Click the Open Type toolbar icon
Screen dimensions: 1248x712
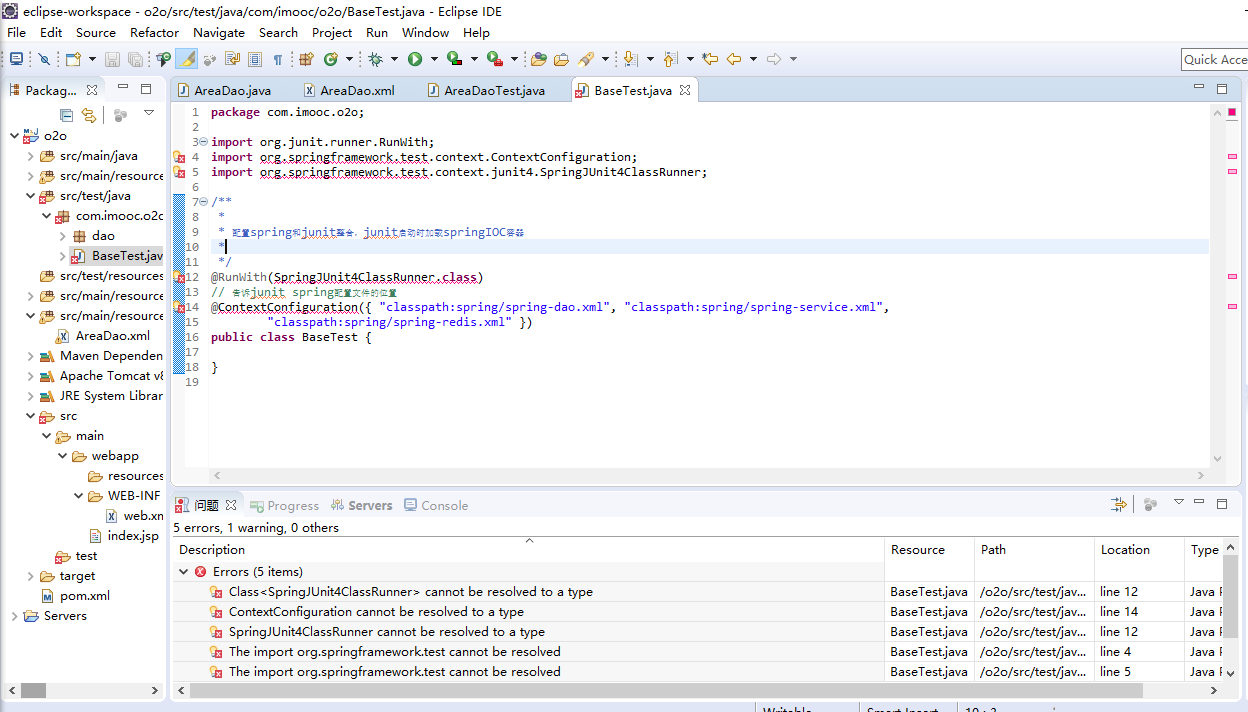pyautogui.click(x=539, y=60)
